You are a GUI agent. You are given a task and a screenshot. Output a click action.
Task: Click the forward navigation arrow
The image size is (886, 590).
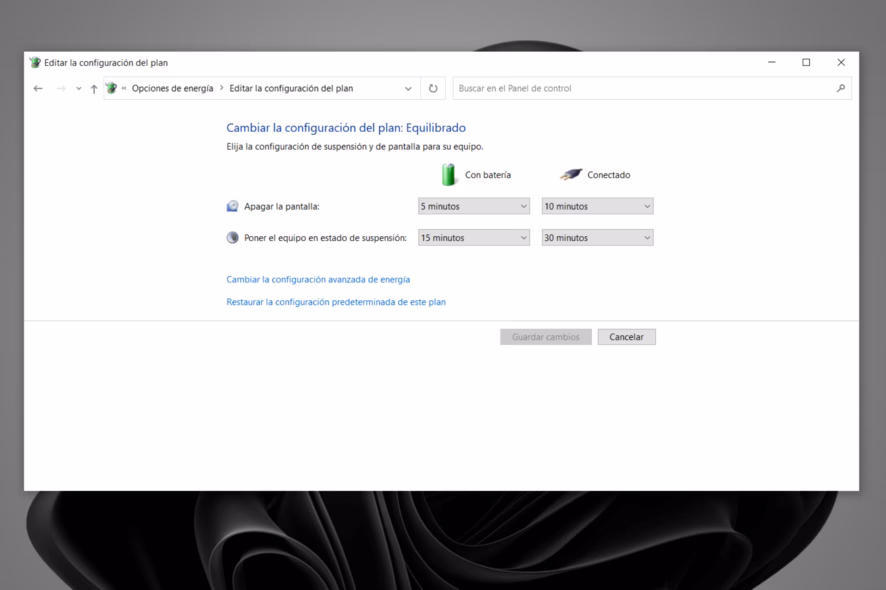point(61,89)
